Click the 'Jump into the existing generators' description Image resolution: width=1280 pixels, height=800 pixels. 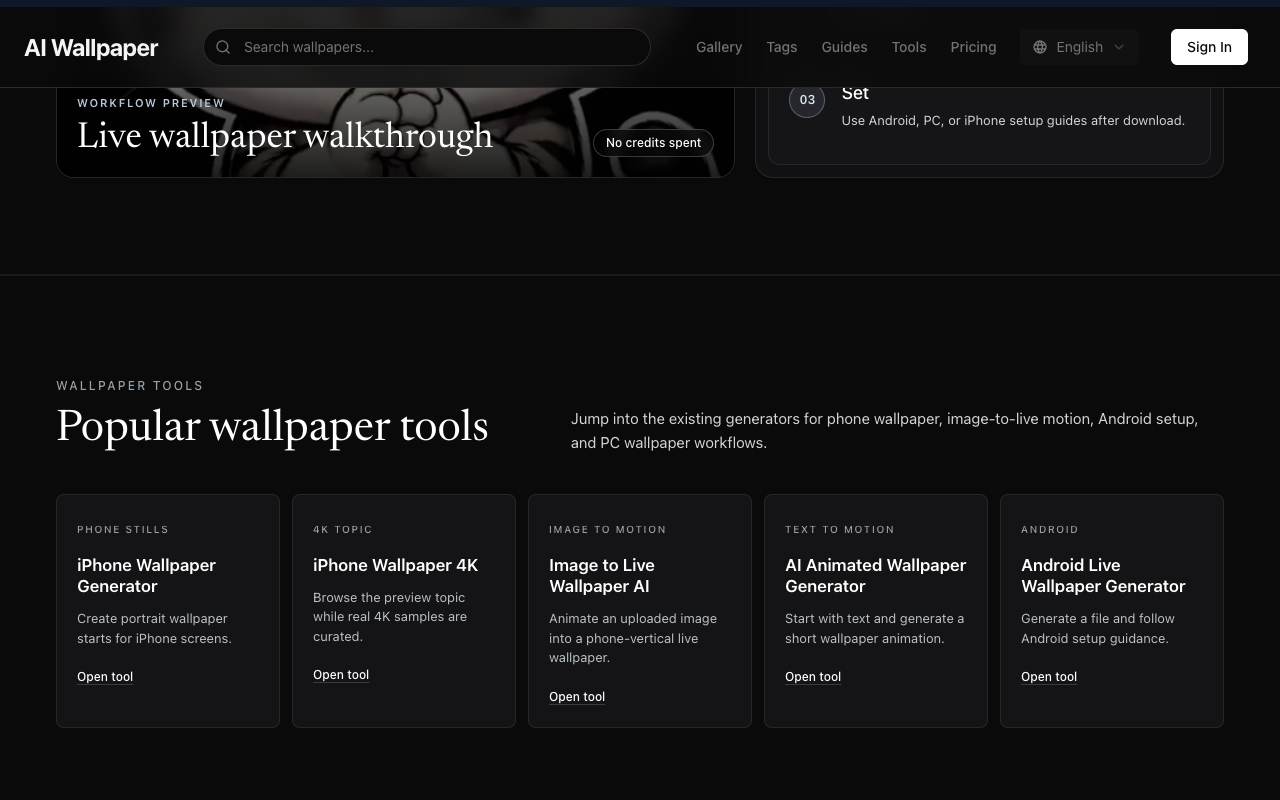tap(885, 431)
